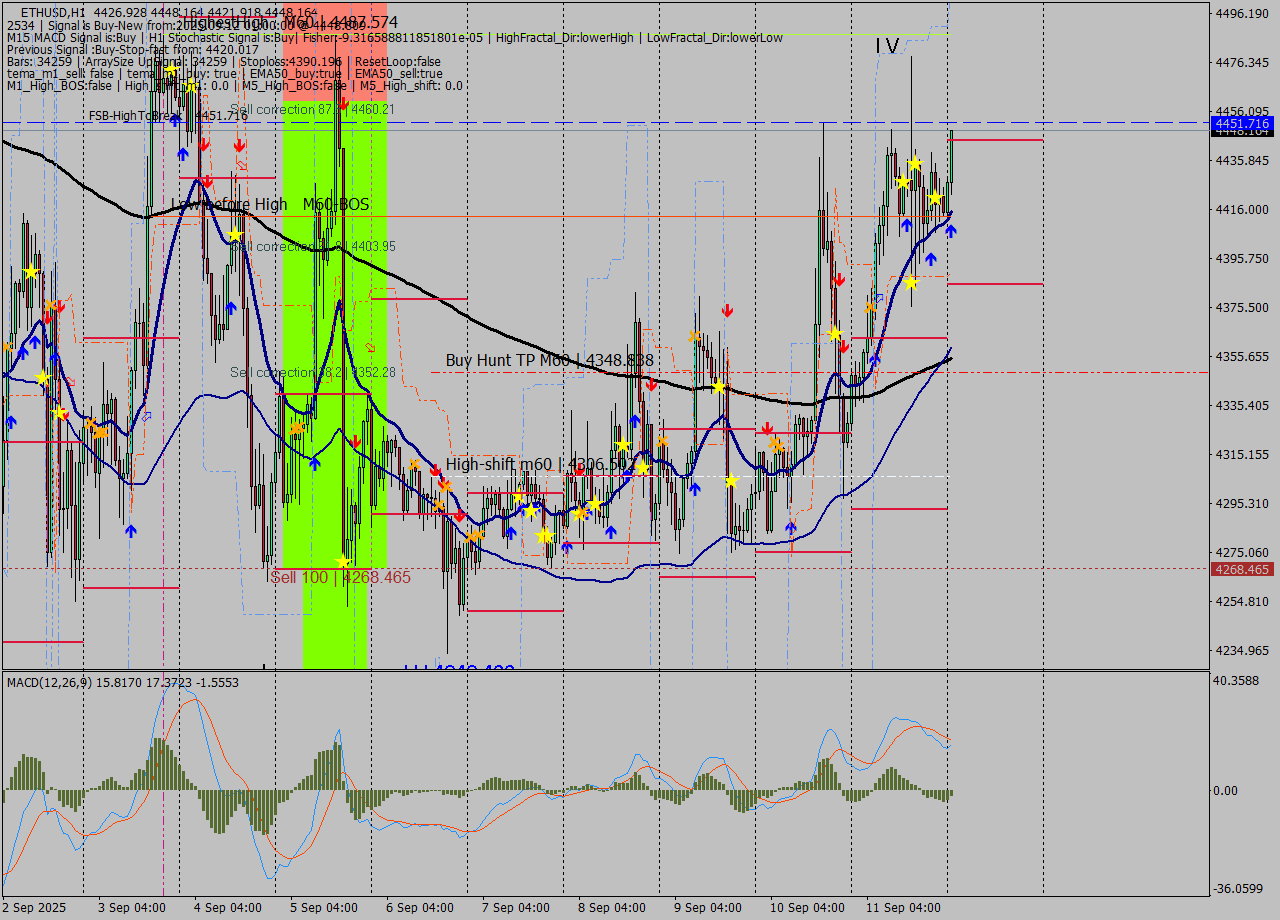The image size is (1280, 920).
Task: Click the "5 Sep 04:00" date label on the time axis
Action: point(322,908)
